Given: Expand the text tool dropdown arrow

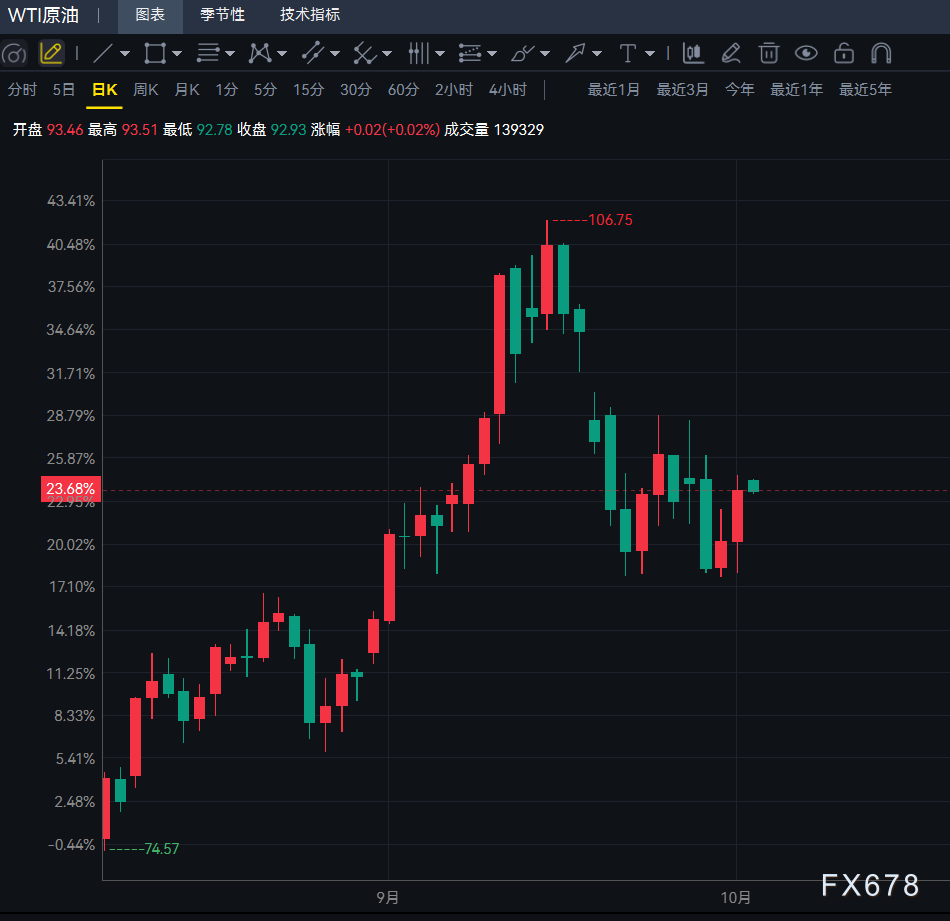Looking at the screenshot, I should point(650,54).
